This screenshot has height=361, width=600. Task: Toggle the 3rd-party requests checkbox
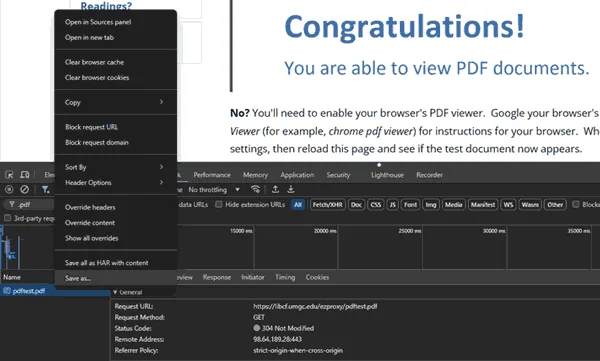click(7, 218)
